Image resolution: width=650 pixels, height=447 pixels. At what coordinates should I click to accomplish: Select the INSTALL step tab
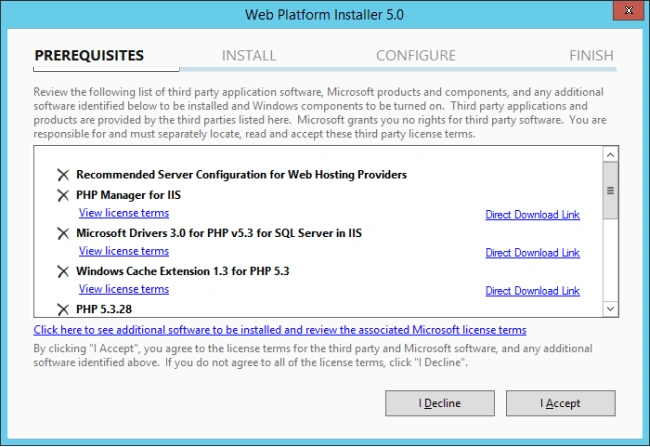point(249,55)
